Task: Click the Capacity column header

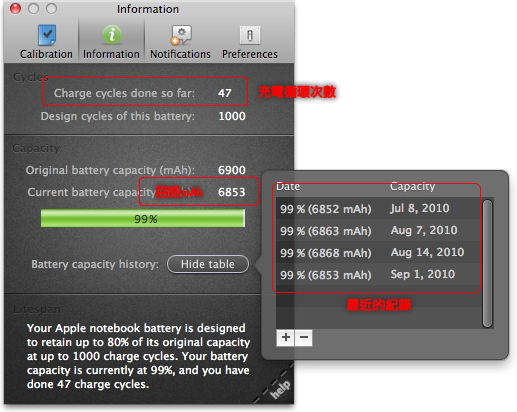Action: coord(413,187)
